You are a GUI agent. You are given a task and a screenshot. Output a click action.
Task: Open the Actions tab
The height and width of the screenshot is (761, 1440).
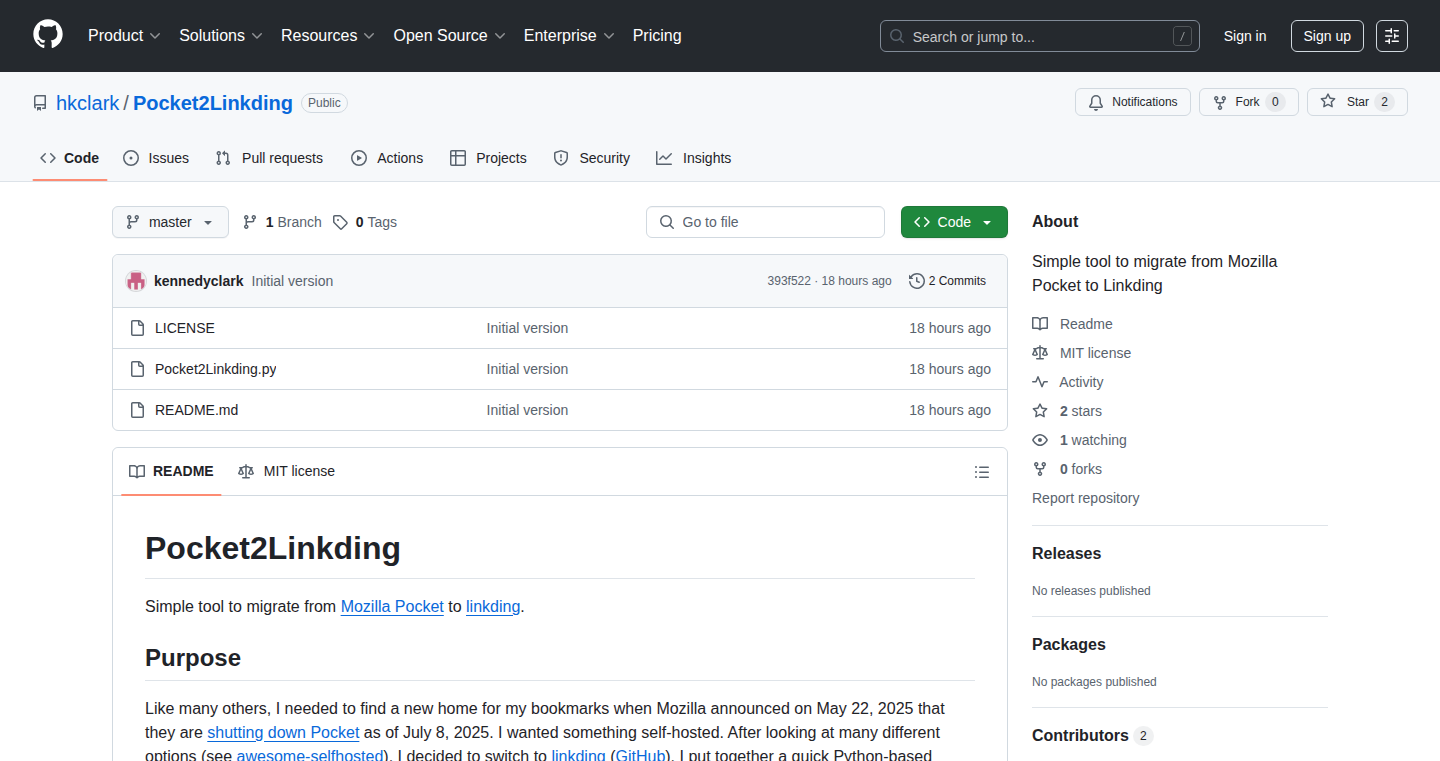click(387, 158)
